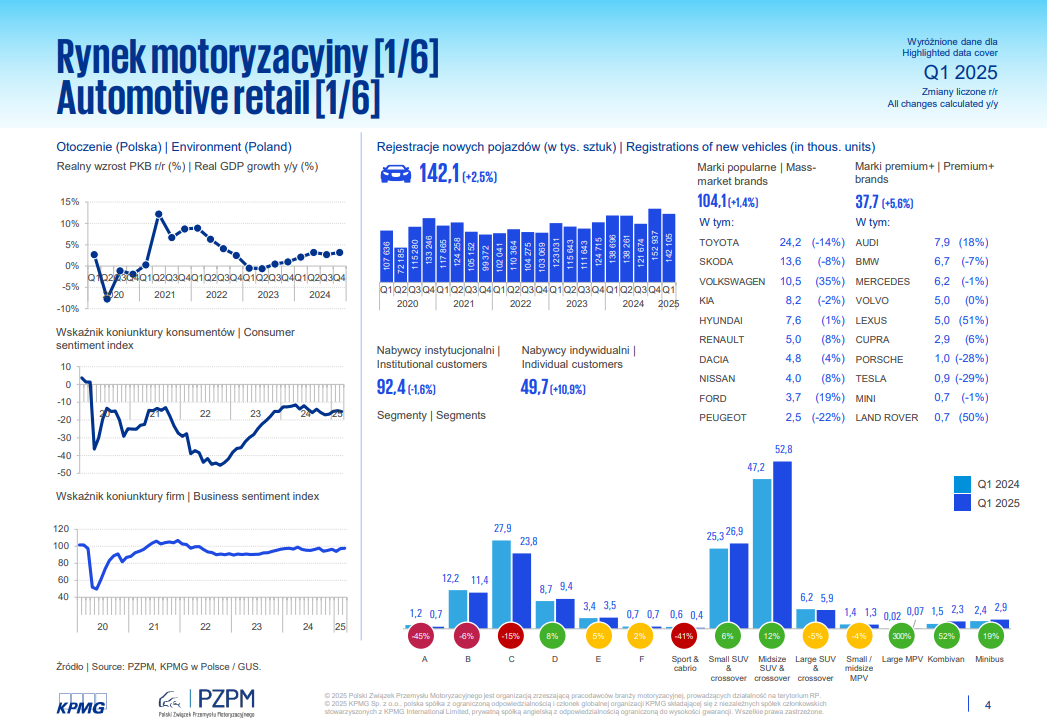The height and width of the screenshot is (727, 1047).
Task: Click the registrations bar labelled 152 937
Action: pos(654,246)
